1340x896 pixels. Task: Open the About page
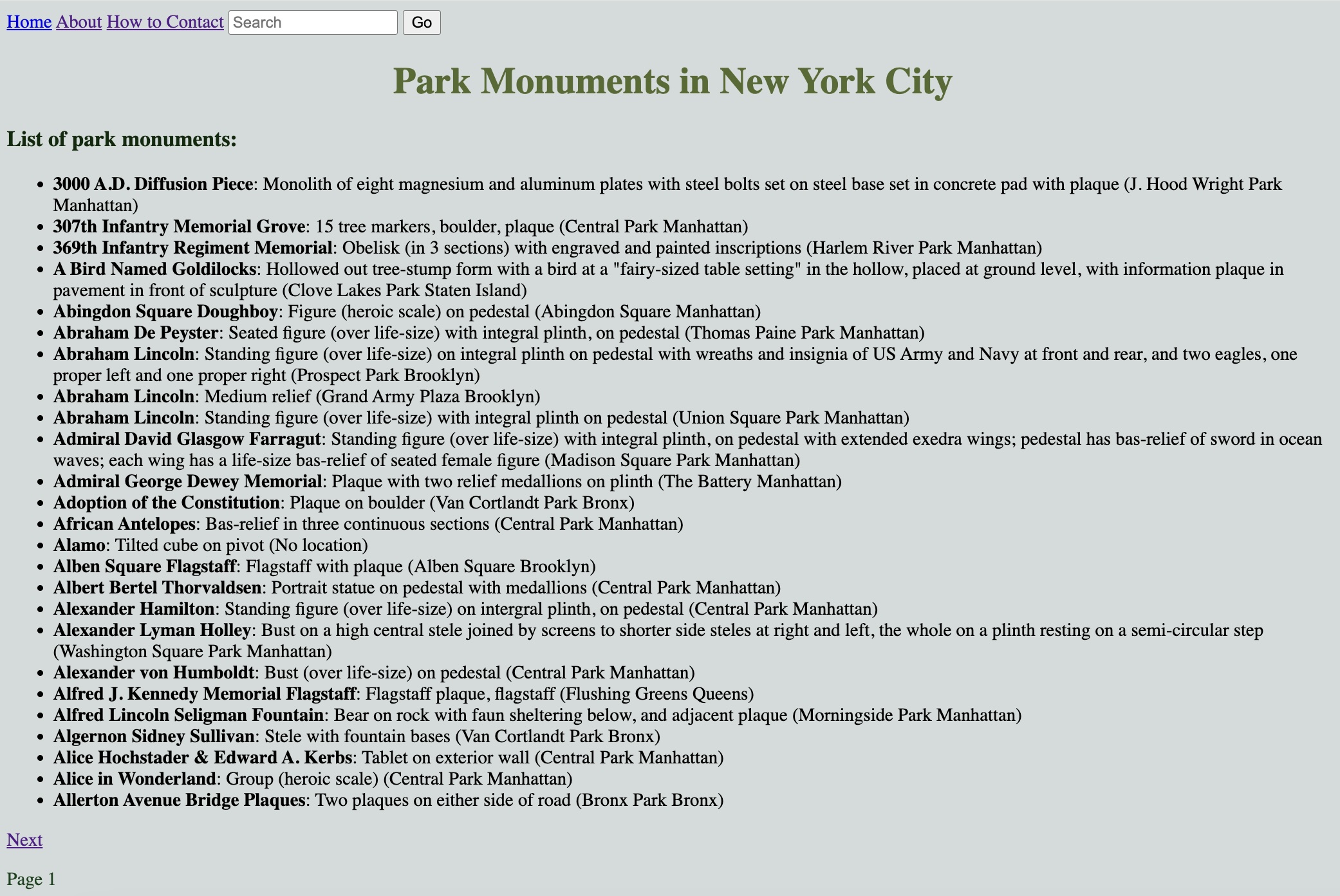pyautogui.click(x=79, y=22)
